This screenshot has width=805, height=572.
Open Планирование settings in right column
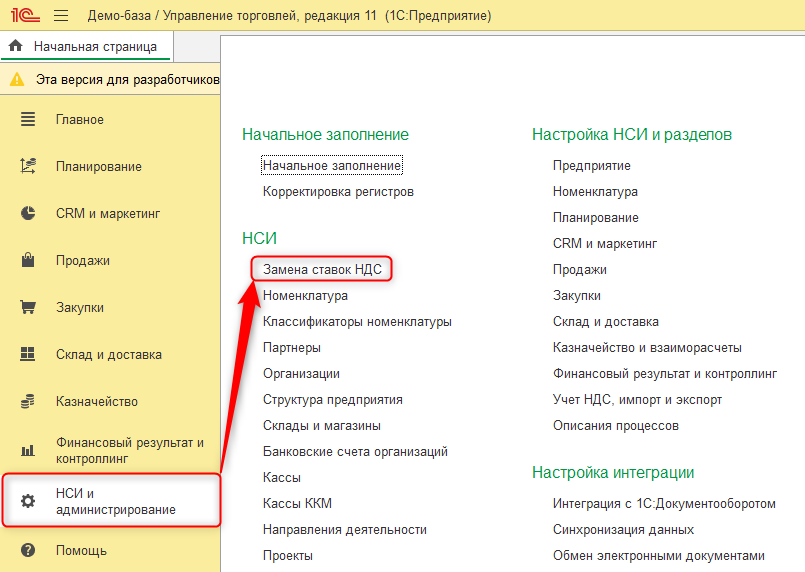[x=596, y=218]
